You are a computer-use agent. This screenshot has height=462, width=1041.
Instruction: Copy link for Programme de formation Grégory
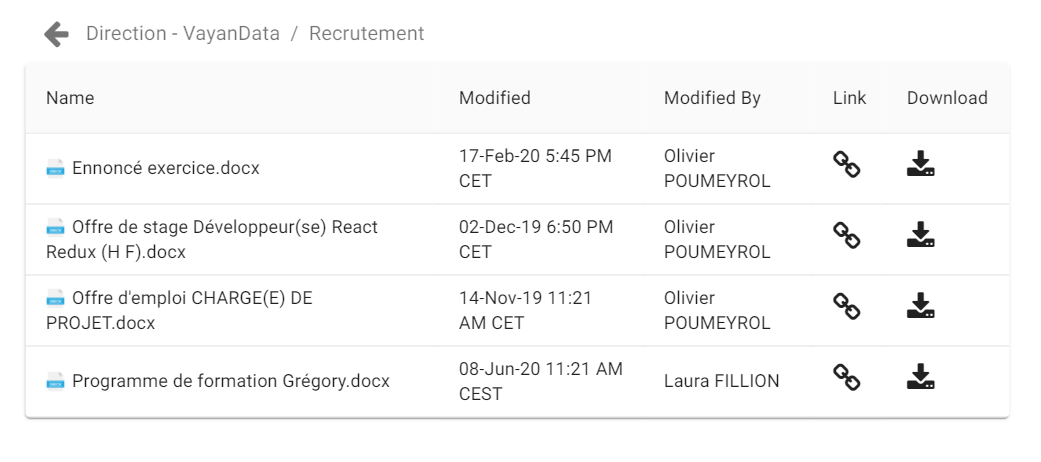(847, 378)
